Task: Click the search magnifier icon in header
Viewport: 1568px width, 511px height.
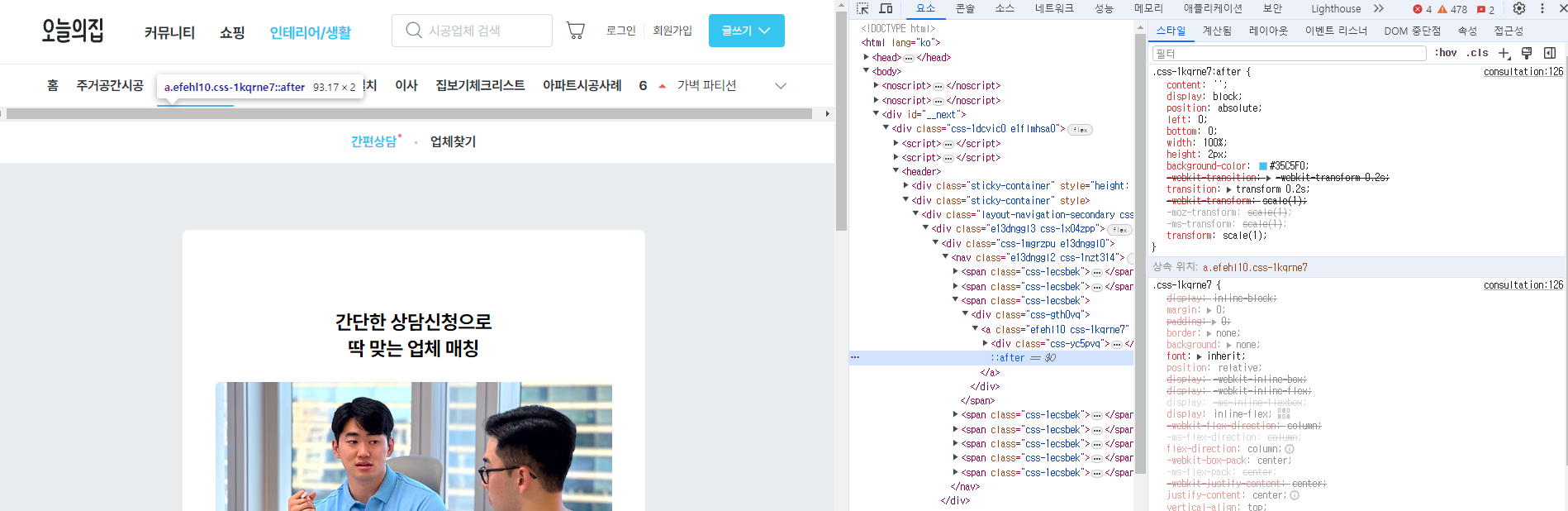Action: [414, 31]
